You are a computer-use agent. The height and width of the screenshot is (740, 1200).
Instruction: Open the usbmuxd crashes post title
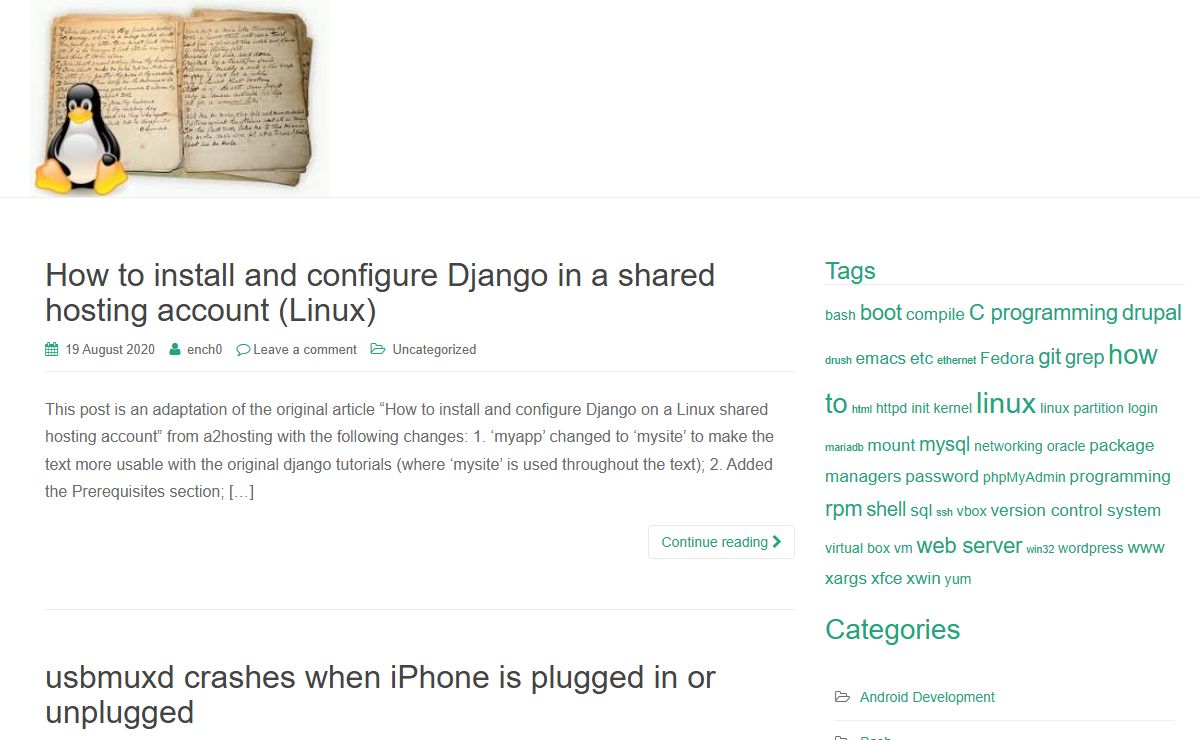[380, 695]
